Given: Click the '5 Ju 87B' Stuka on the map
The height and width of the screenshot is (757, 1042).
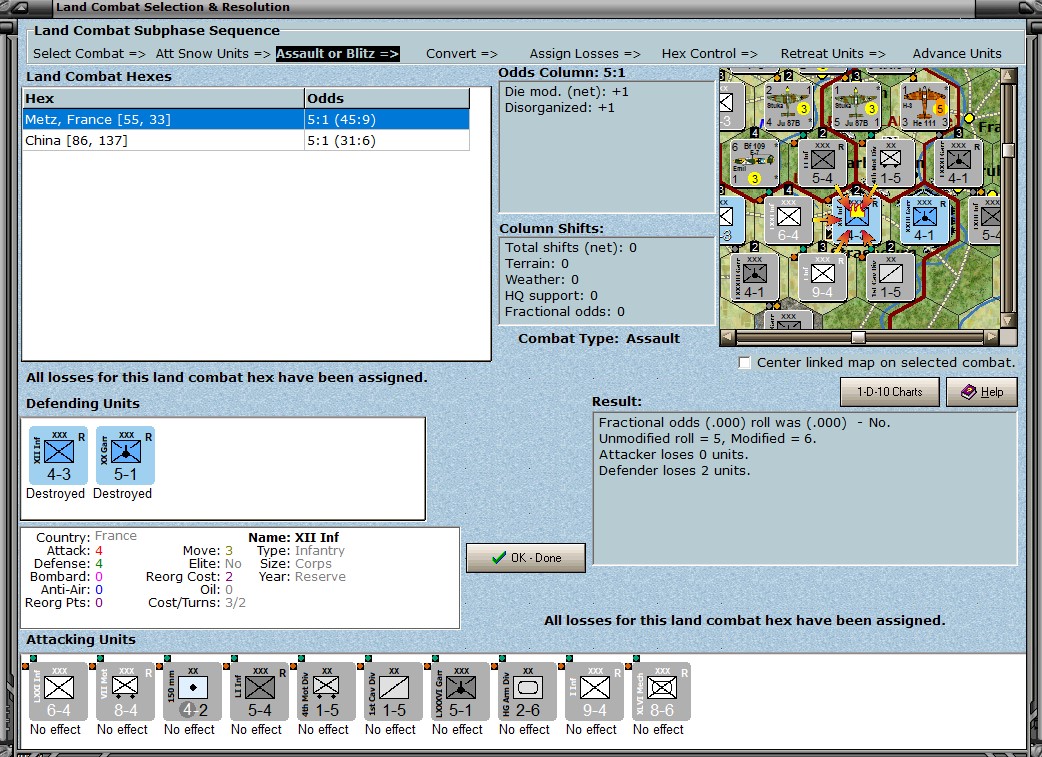Looking at the screenshot, I should (x=856, y=106).
